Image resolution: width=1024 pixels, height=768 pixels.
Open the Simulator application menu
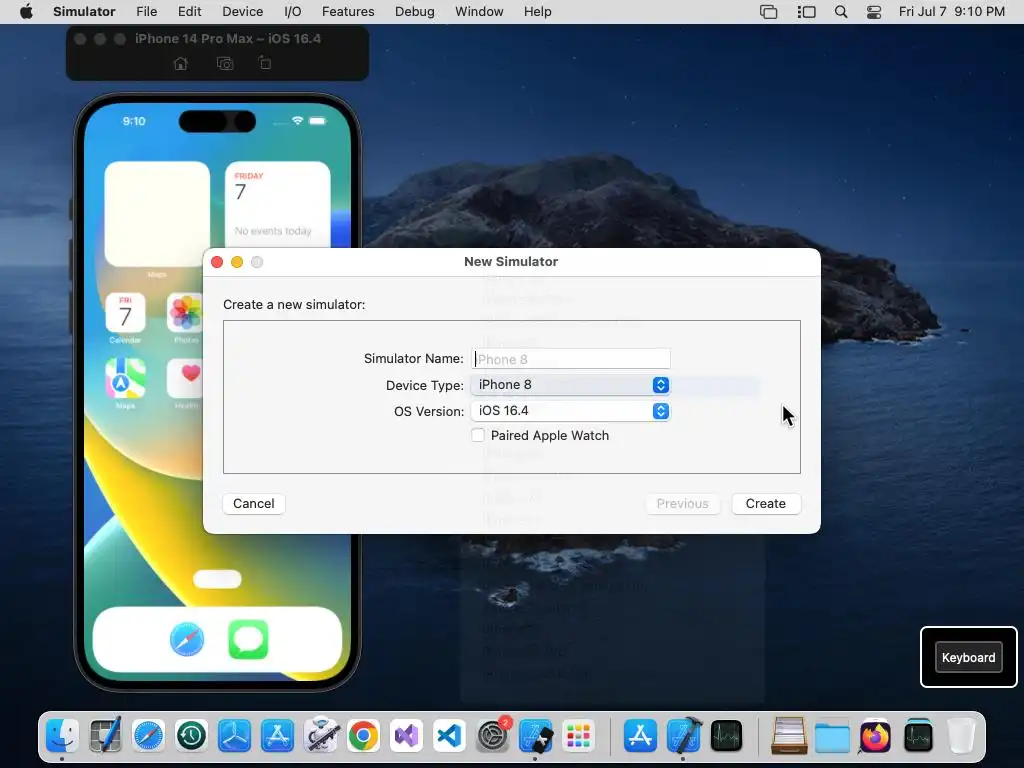[x=84, y=12]
